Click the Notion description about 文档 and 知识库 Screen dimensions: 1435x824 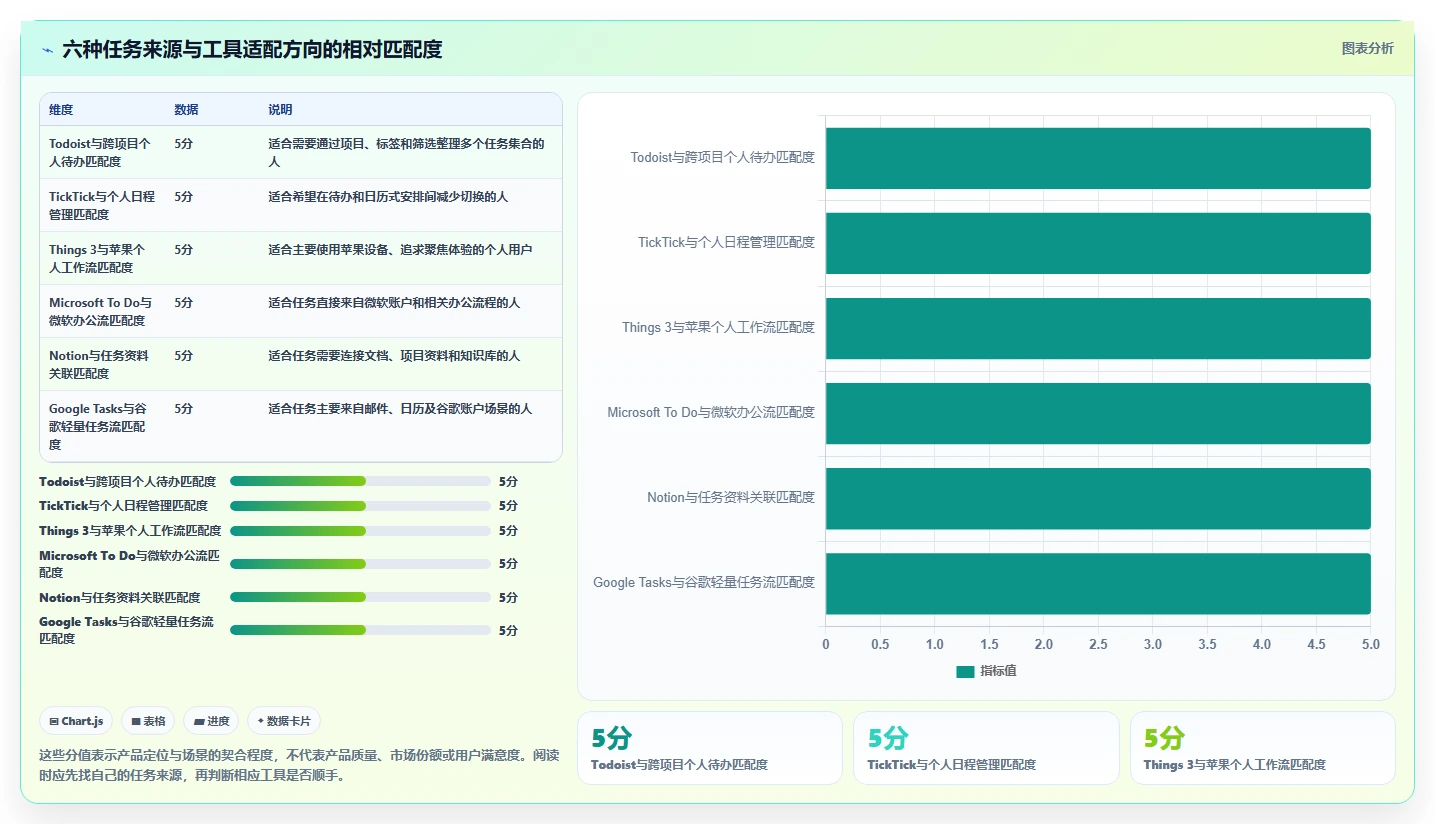pos(394,356)
